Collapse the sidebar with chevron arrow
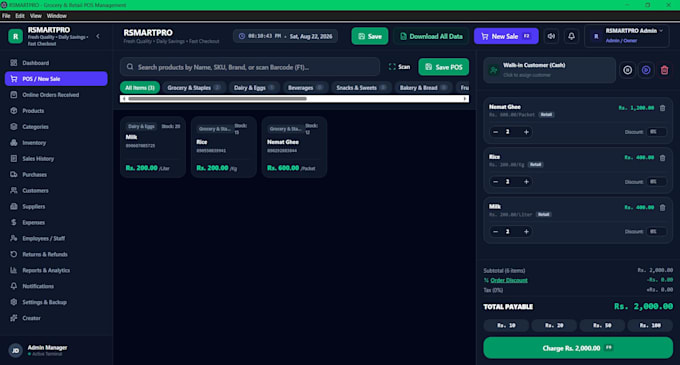 pos(98,36)
